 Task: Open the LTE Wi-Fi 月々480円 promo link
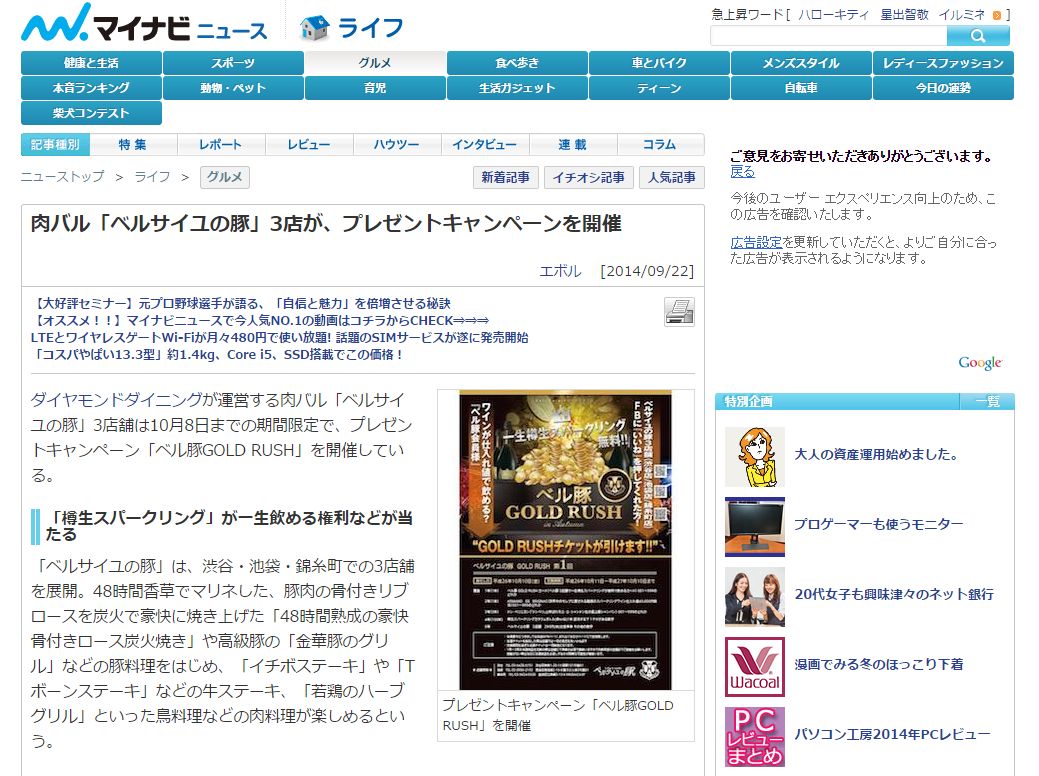pyautogui.click(x=280, y=338)
